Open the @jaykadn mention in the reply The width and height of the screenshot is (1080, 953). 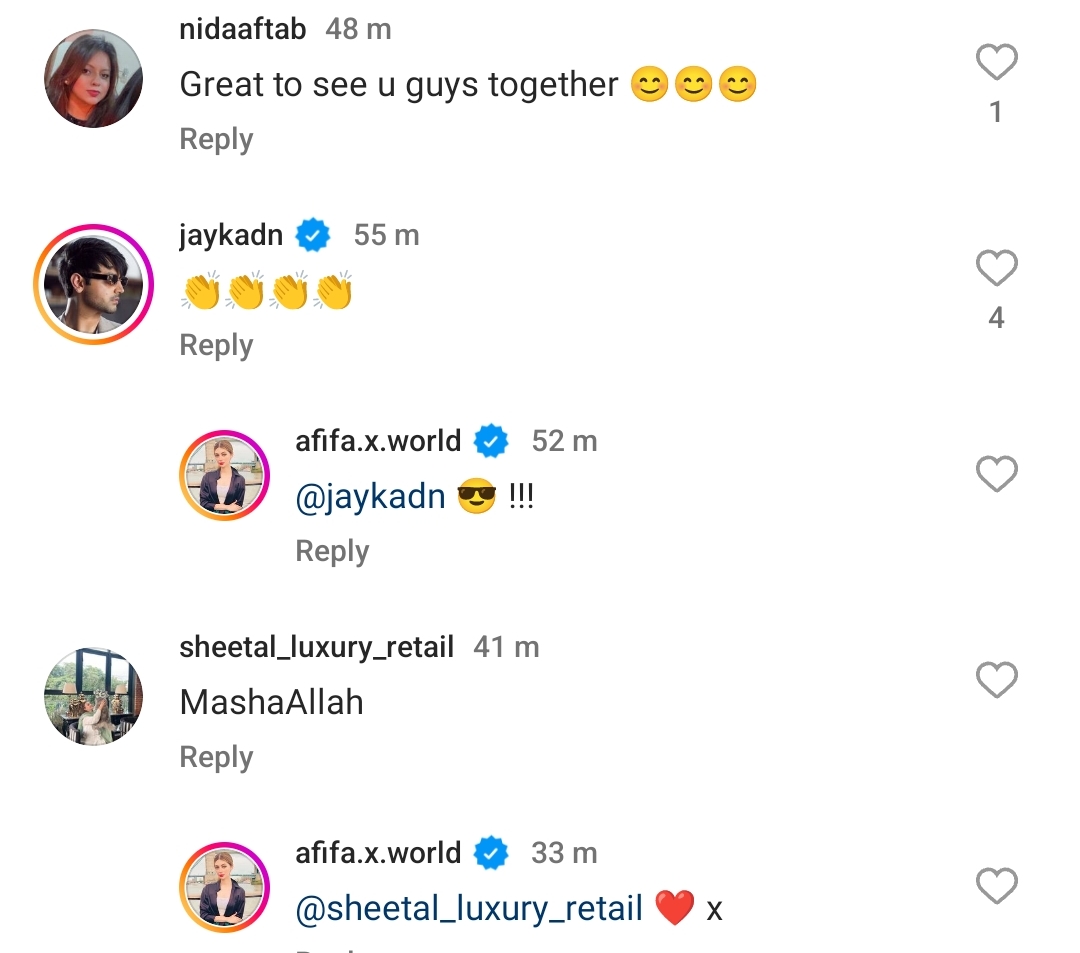(370, 496)
